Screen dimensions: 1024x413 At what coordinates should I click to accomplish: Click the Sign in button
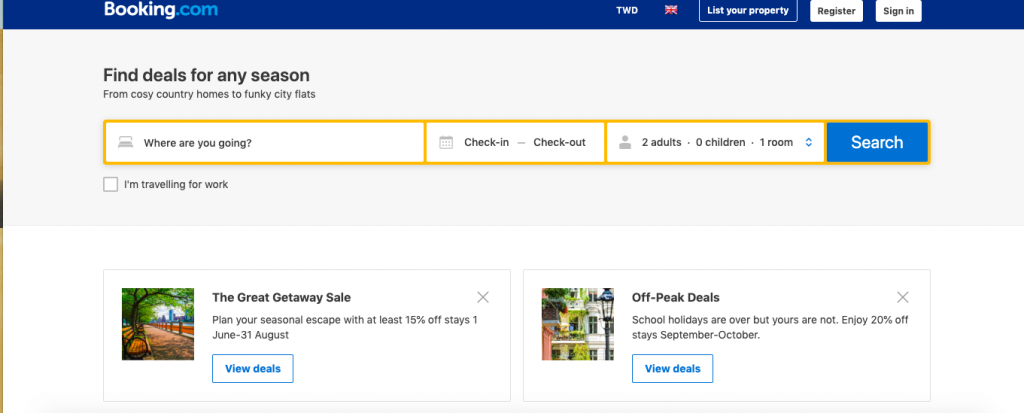click(x=899, y=11)
